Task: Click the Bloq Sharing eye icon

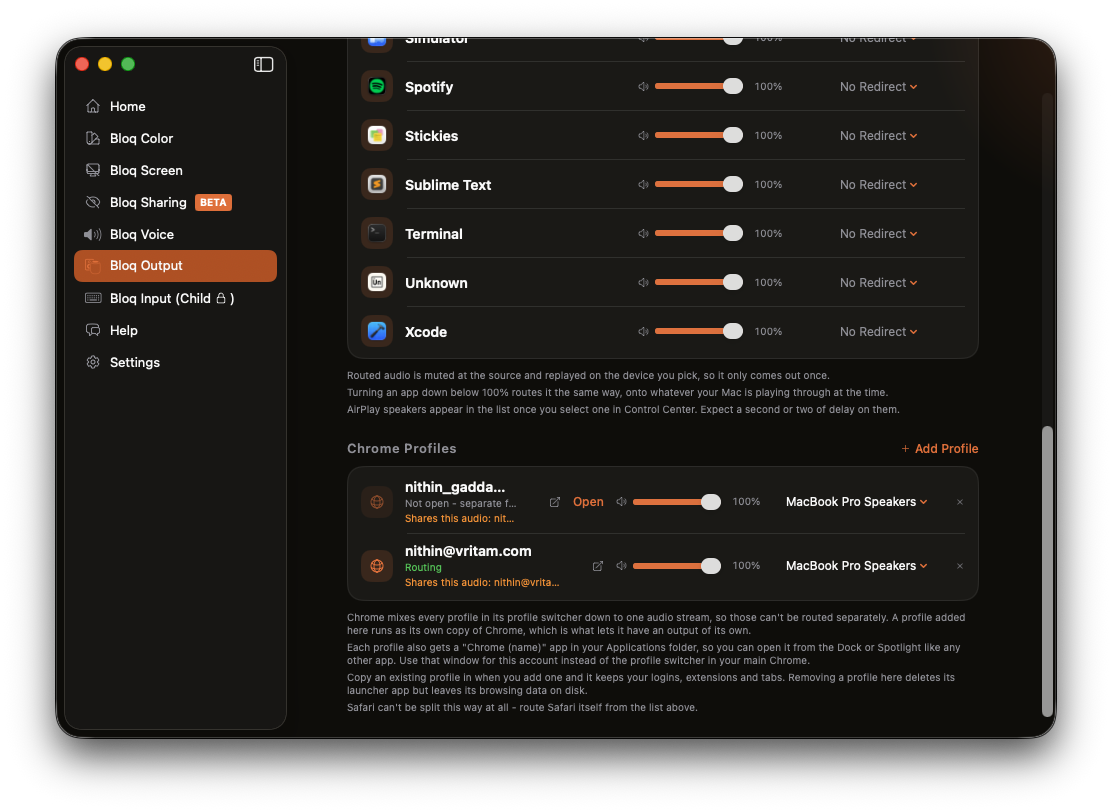Action: pyautogui.click(x=93, y=202)
